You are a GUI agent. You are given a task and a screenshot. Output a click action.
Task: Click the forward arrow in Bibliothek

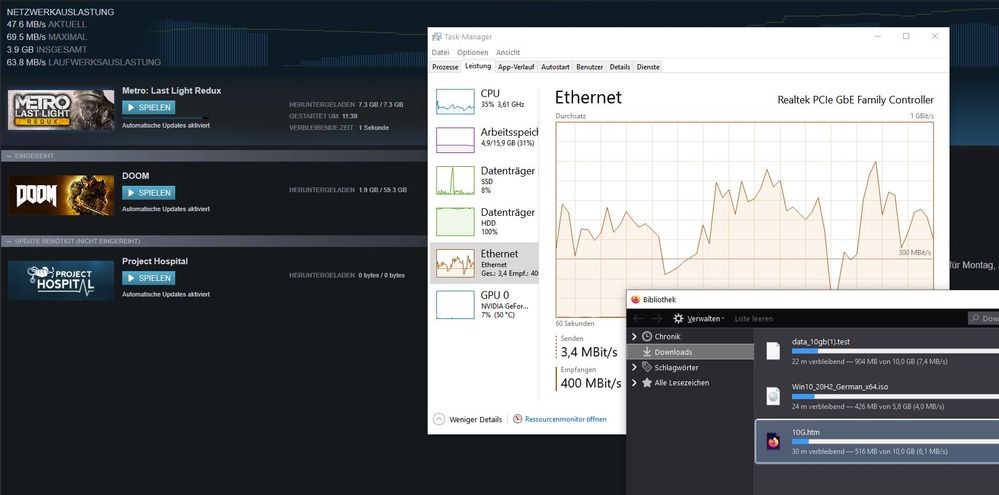click(x=657, y=319)
